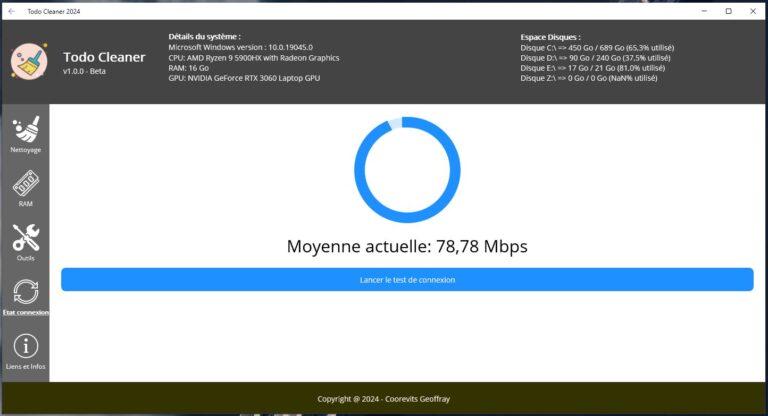Click the Détails du système heading
Screen dimensions: 768x416
coord(204,36)
